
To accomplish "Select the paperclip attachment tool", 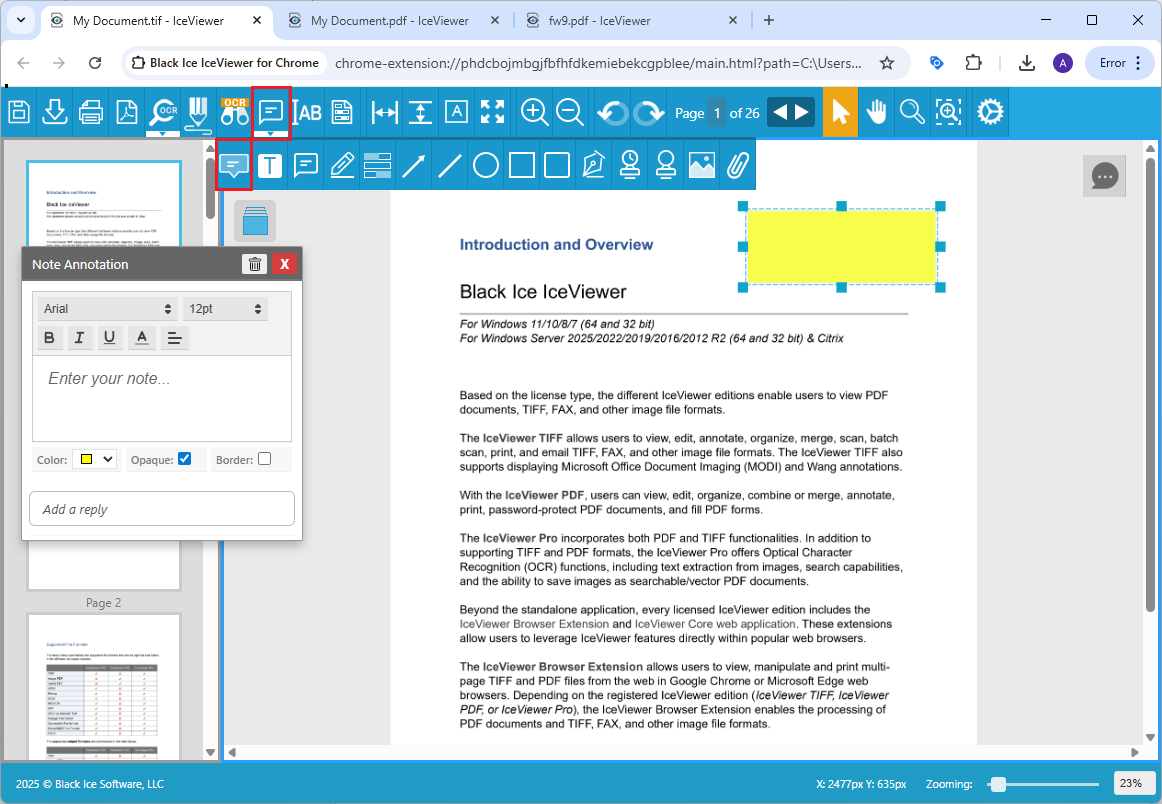I will coord(737,165).
